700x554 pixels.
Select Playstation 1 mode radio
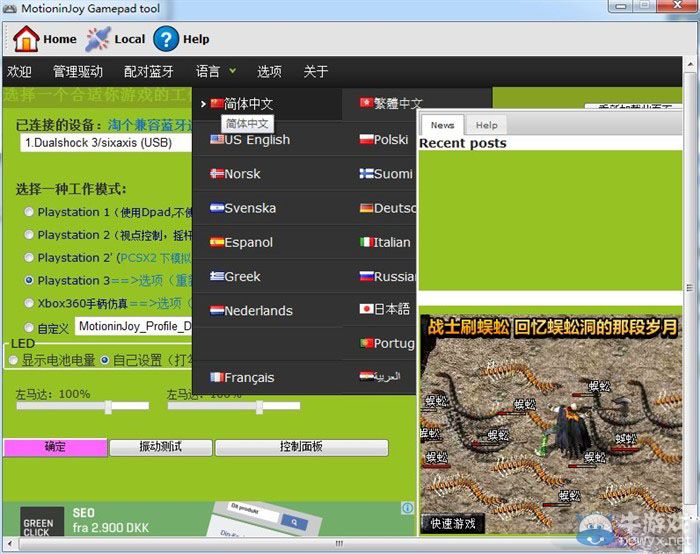29,212
